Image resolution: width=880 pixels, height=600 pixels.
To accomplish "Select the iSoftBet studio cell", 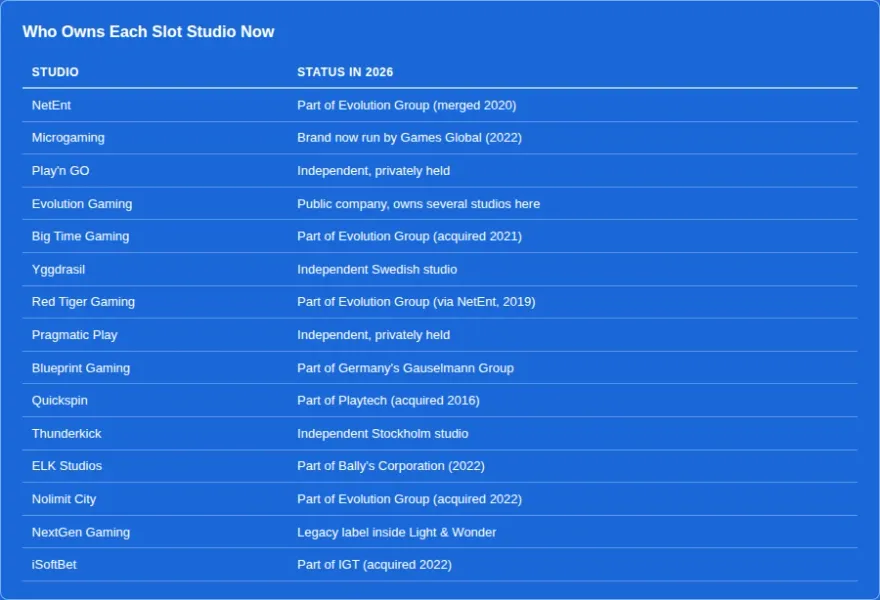I will click(x=54, y=565).
